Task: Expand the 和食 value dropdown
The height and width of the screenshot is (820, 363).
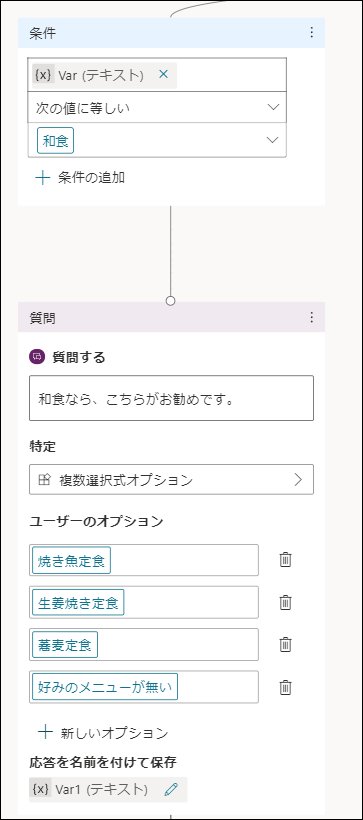Action: [157, 140]
